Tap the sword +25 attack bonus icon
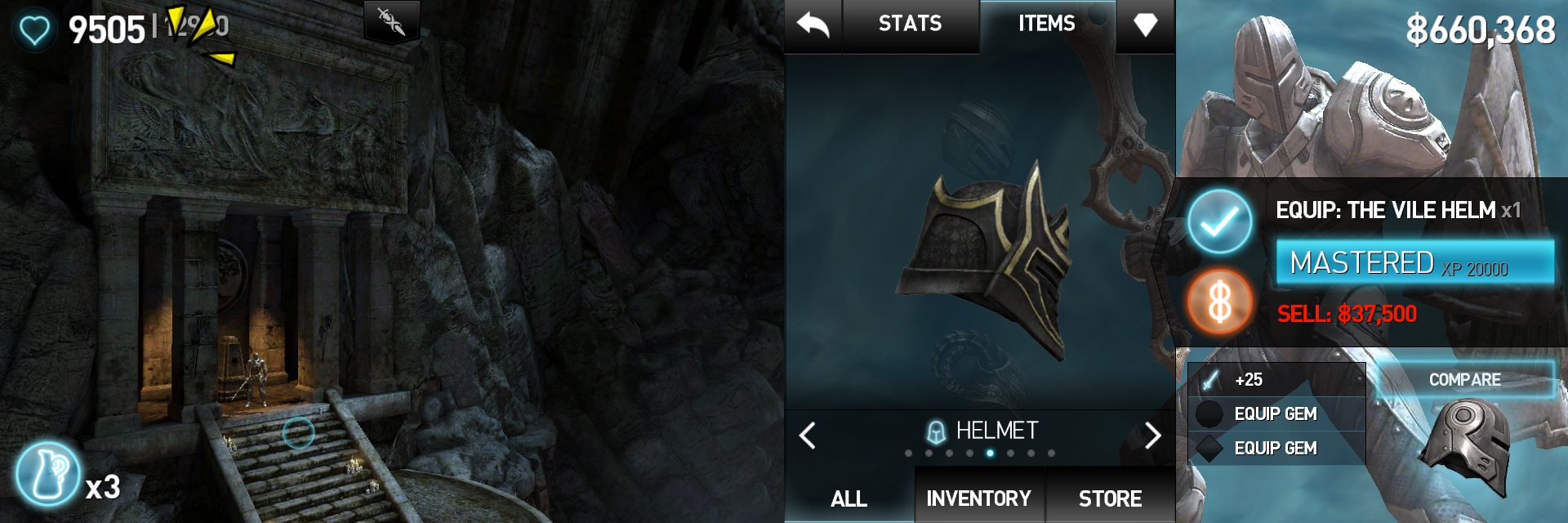This screenshot has width=1568, height=523. click(1209, 380)
